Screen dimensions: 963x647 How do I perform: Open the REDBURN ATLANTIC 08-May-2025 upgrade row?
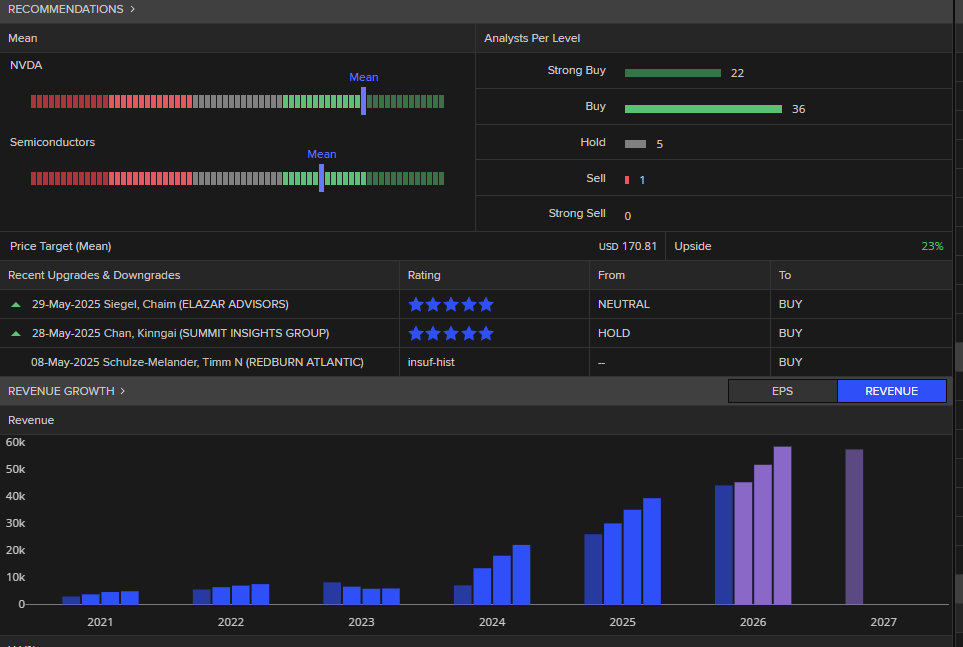coord(197,362)
